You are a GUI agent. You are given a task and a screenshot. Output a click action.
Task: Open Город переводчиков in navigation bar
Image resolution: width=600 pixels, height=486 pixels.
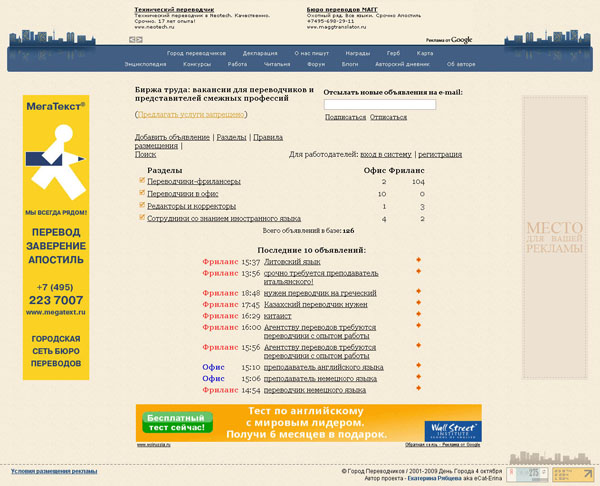(196, 53)
